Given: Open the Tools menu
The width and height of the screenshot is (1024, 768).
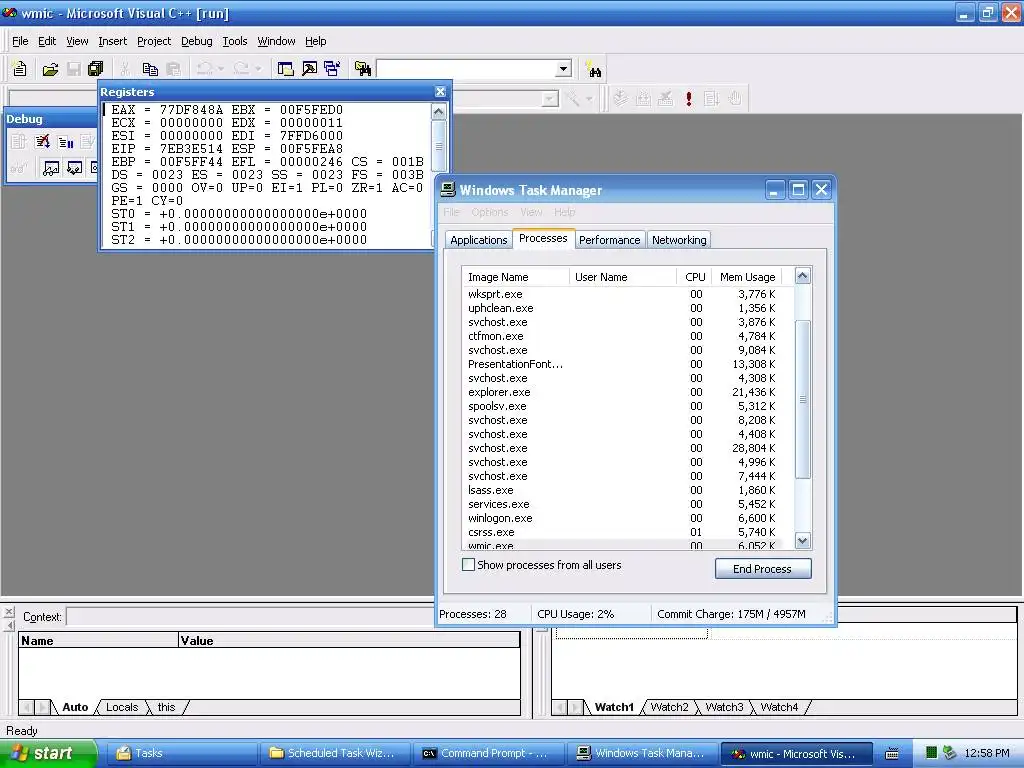Looking at the screenshot, I should (x=234, y=41).
